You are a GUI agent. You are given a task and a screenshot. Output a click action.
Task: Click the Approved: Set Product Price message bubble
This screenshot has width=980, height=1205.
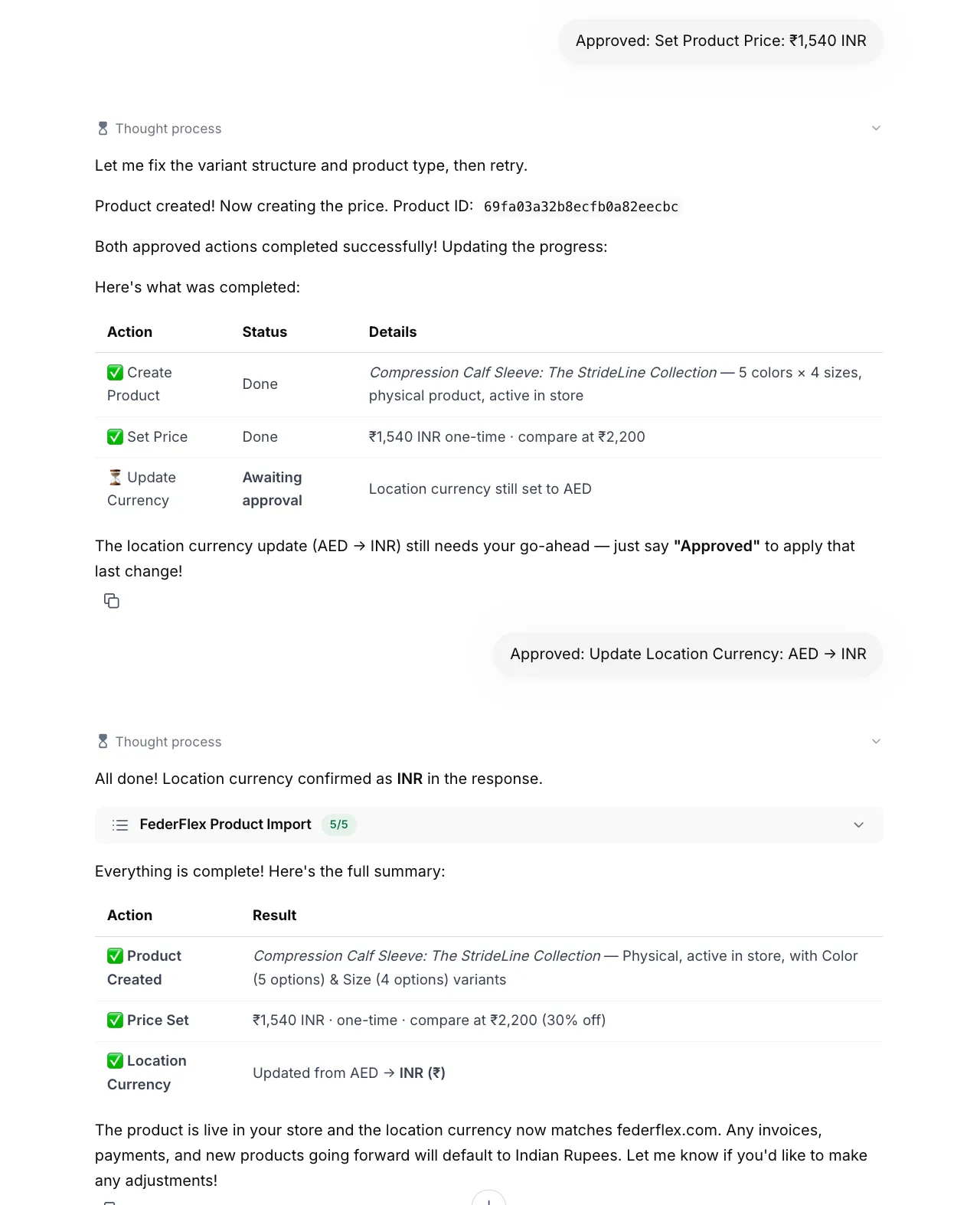720,41
